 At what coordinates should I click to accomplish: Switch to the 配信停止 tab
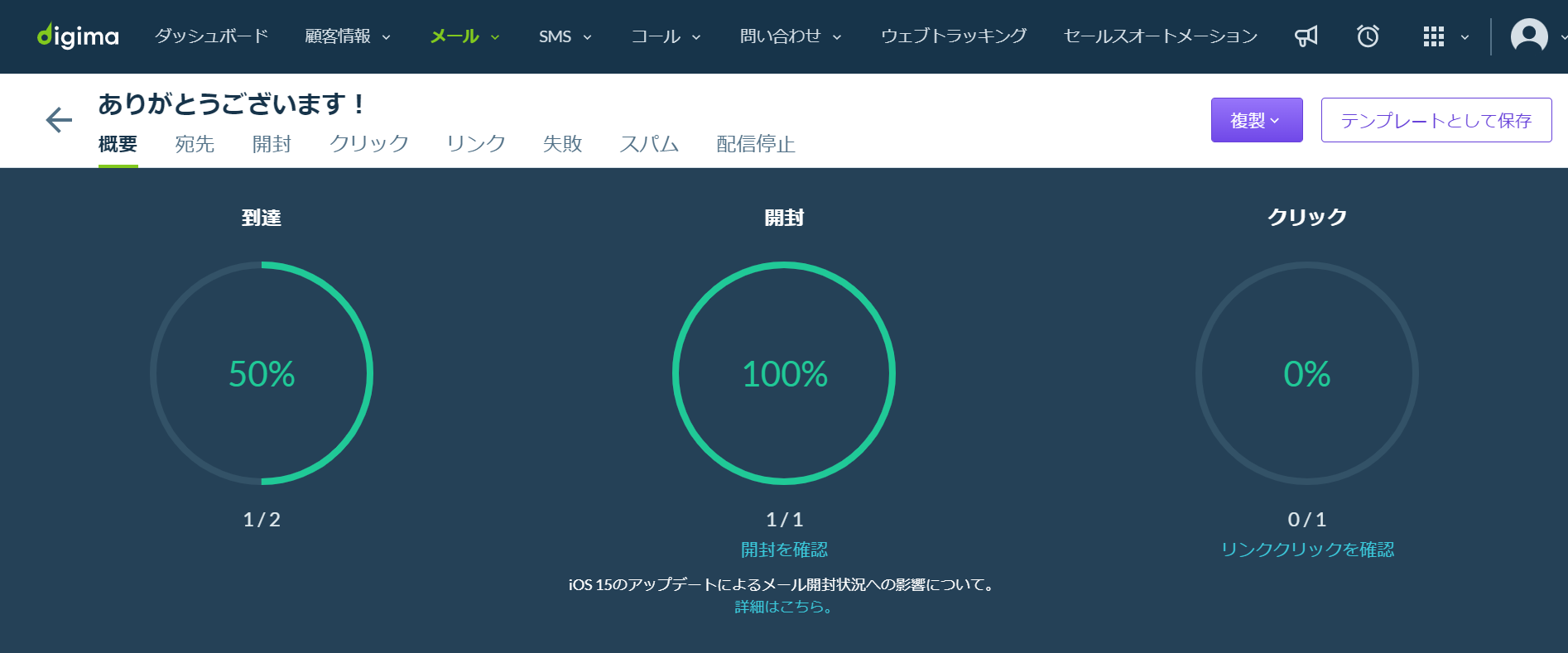[756, 144]
